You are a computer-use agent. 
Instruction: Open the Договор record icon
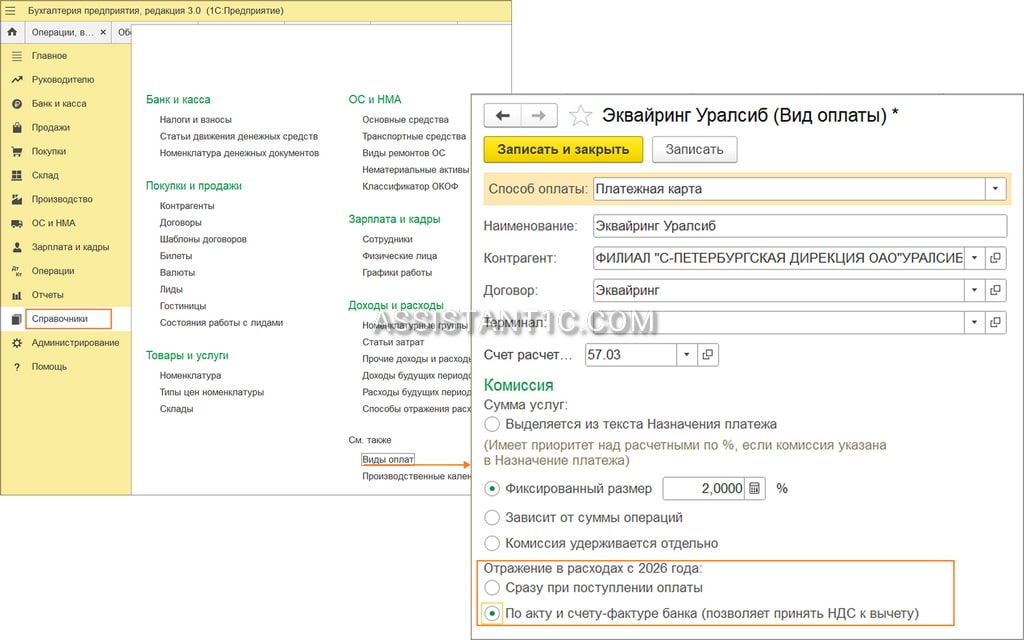click(x=995, y=290)
